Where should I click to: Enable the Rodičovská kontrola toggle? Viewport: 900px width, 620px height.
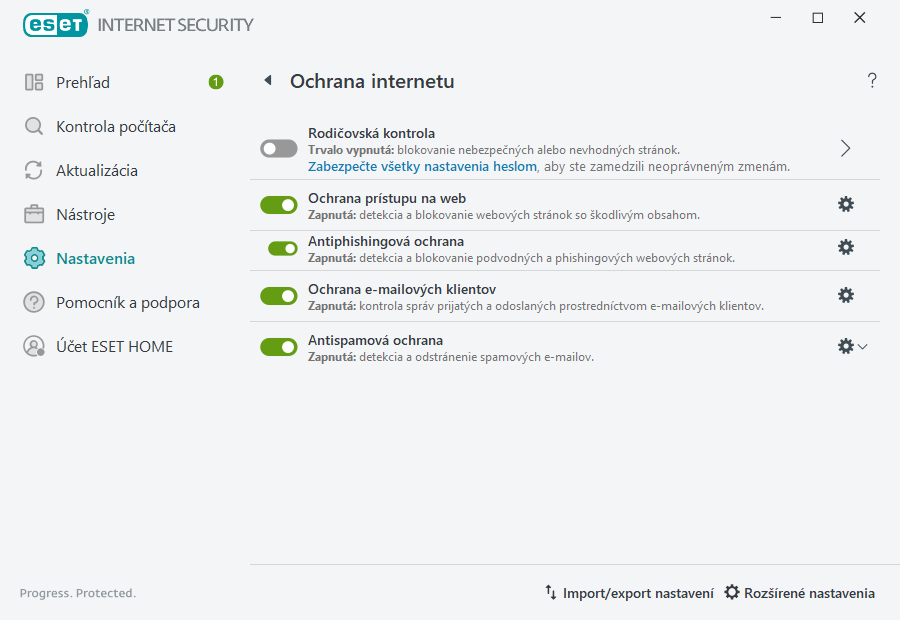pos(279,148)
